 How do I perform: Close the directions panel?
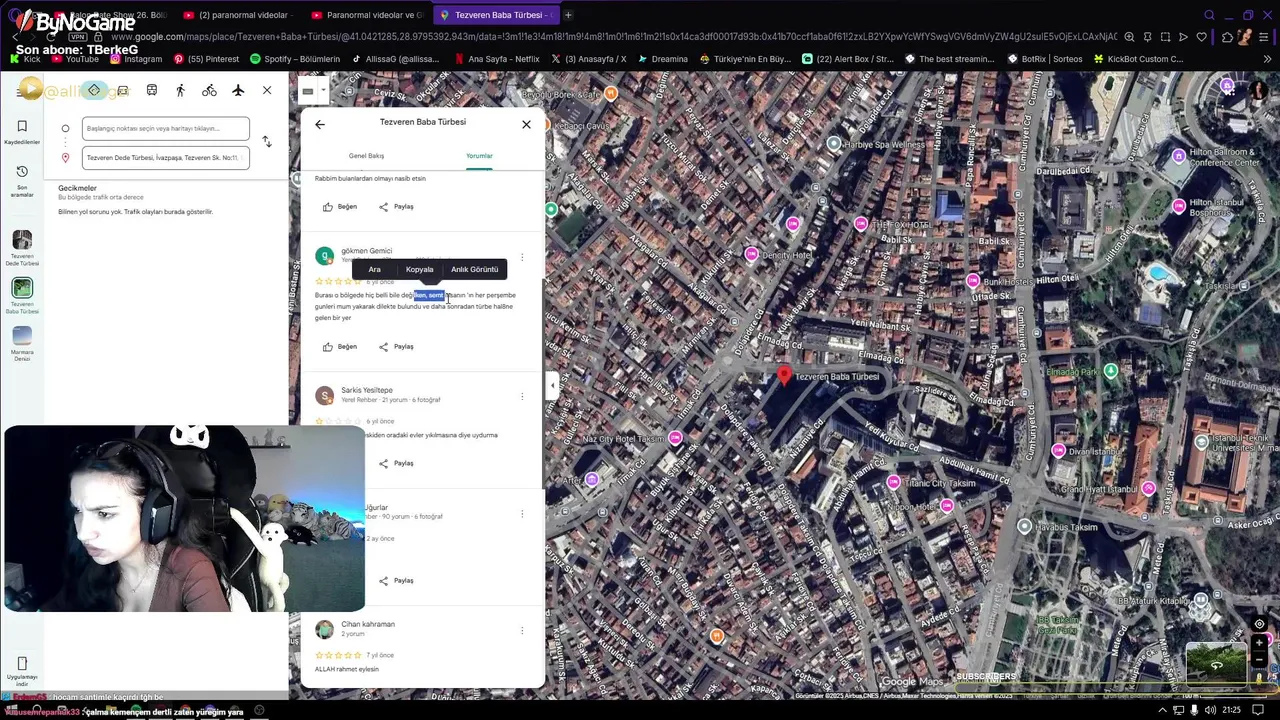pyautogui.click(x=267, y=90)
